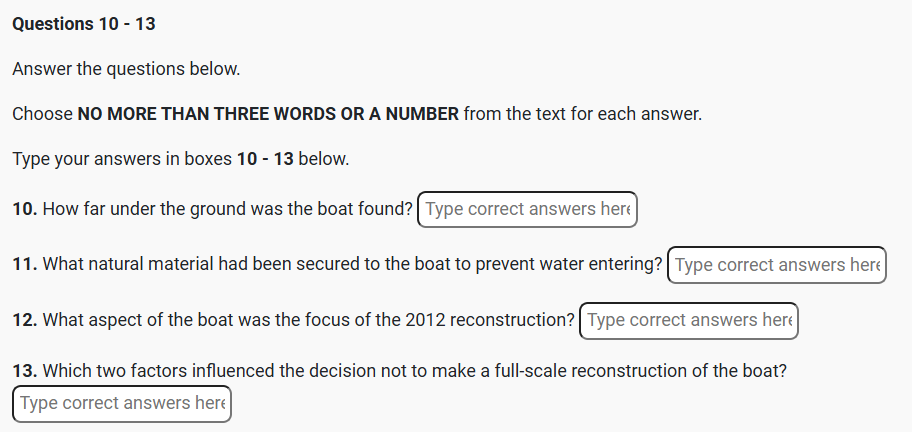This screenshot has width=912, height=432.
Task: Click the "Type your answers in boxes" text
Action: click(122, 159)
